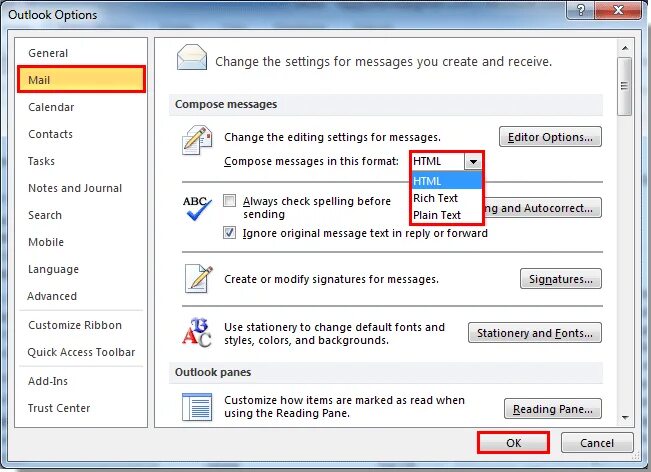Uncheck Ignore original message text in reply

tap(229, 232)
